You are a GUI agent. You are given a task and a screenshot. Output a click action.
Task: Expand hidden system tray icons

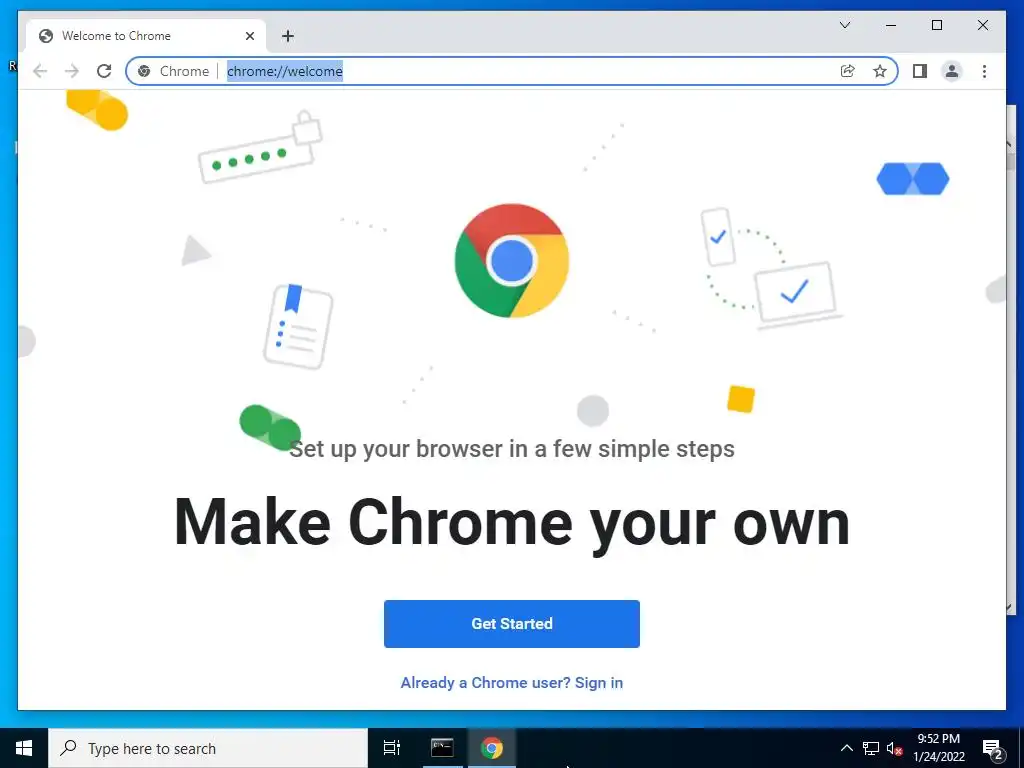846,748
